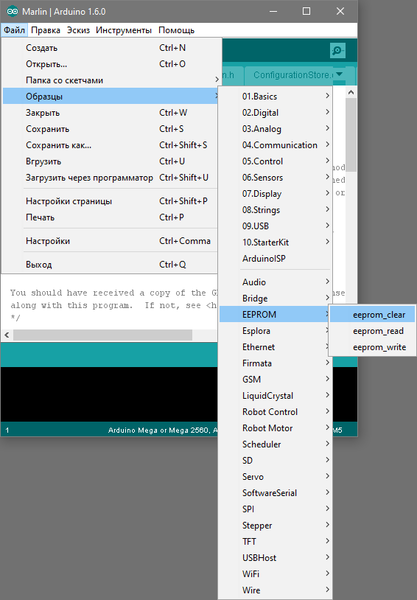The image size is (417, 600).
Task: Open the Инструменты menu
Action: coord(124,30)
